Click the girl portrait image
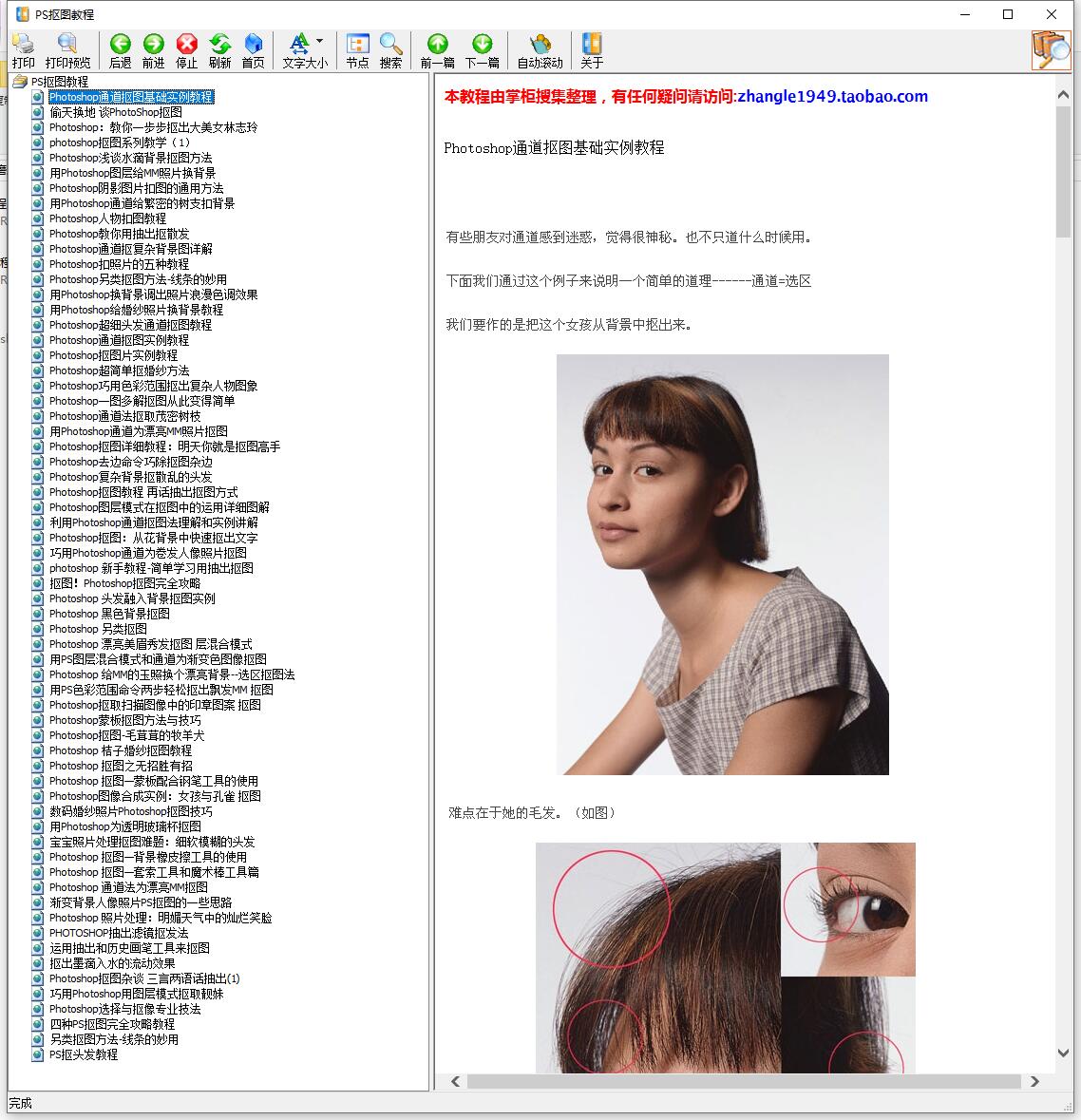 (x=722, y=564)
